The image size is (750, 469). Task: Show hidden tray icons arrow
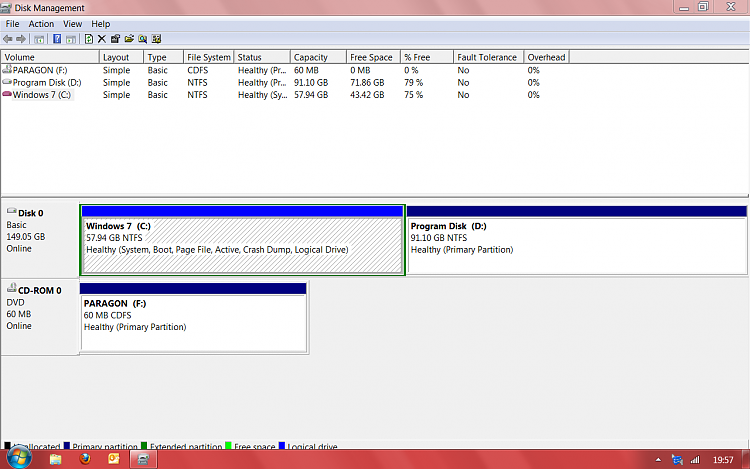(x=658, y=460)
